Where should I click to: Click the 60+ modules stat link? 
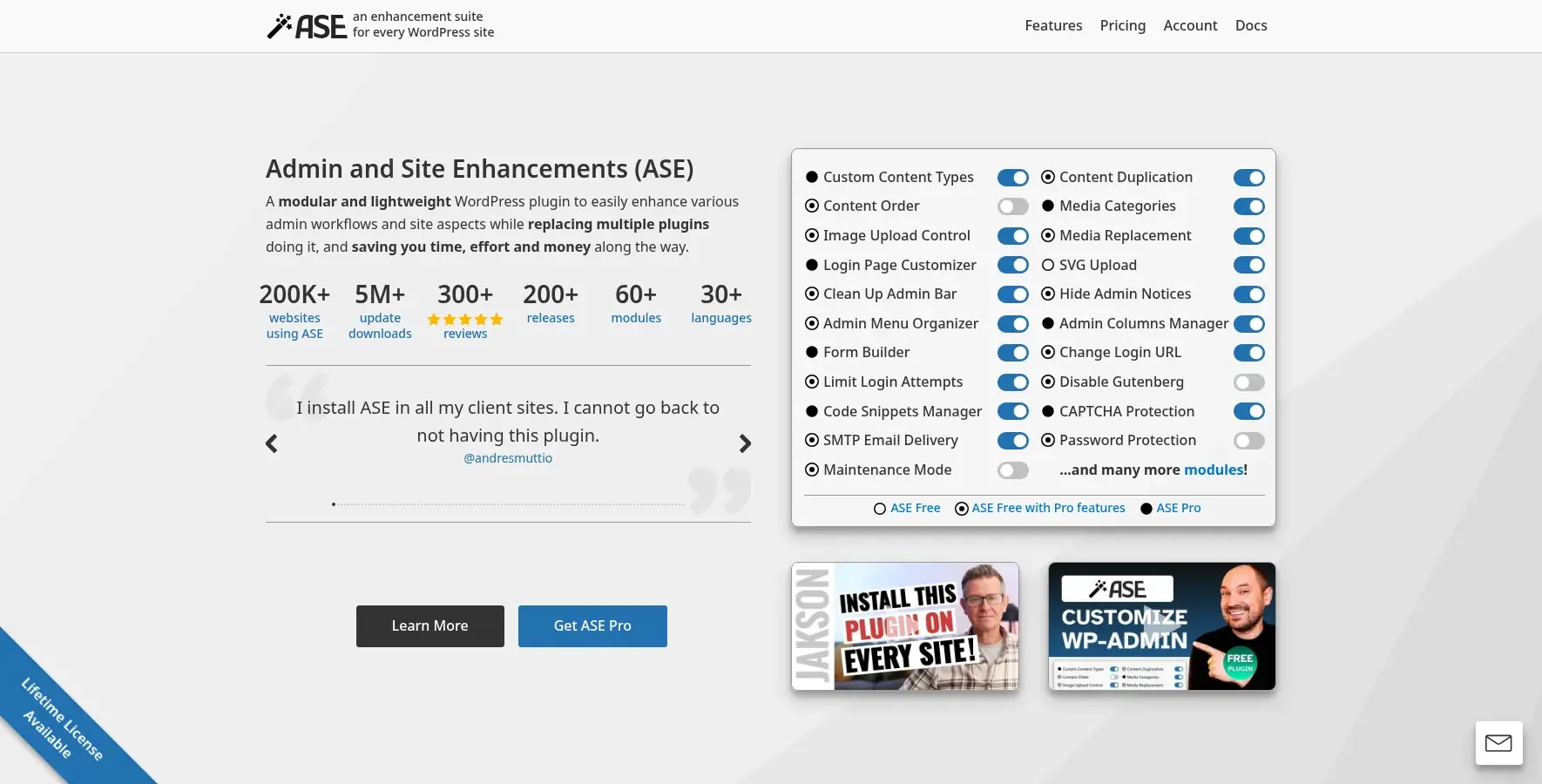click(x=636, y=318)
